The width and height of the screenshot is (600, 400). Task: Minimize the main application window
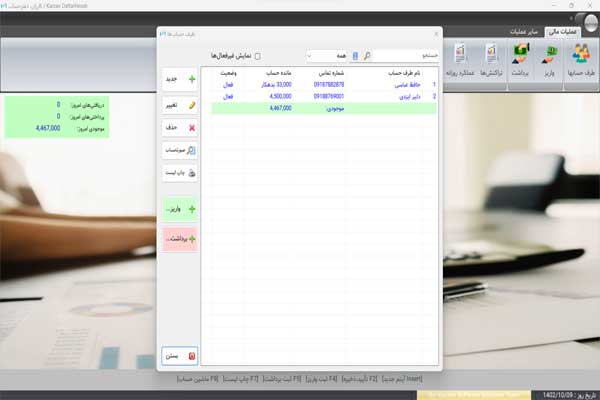point(554,5)
